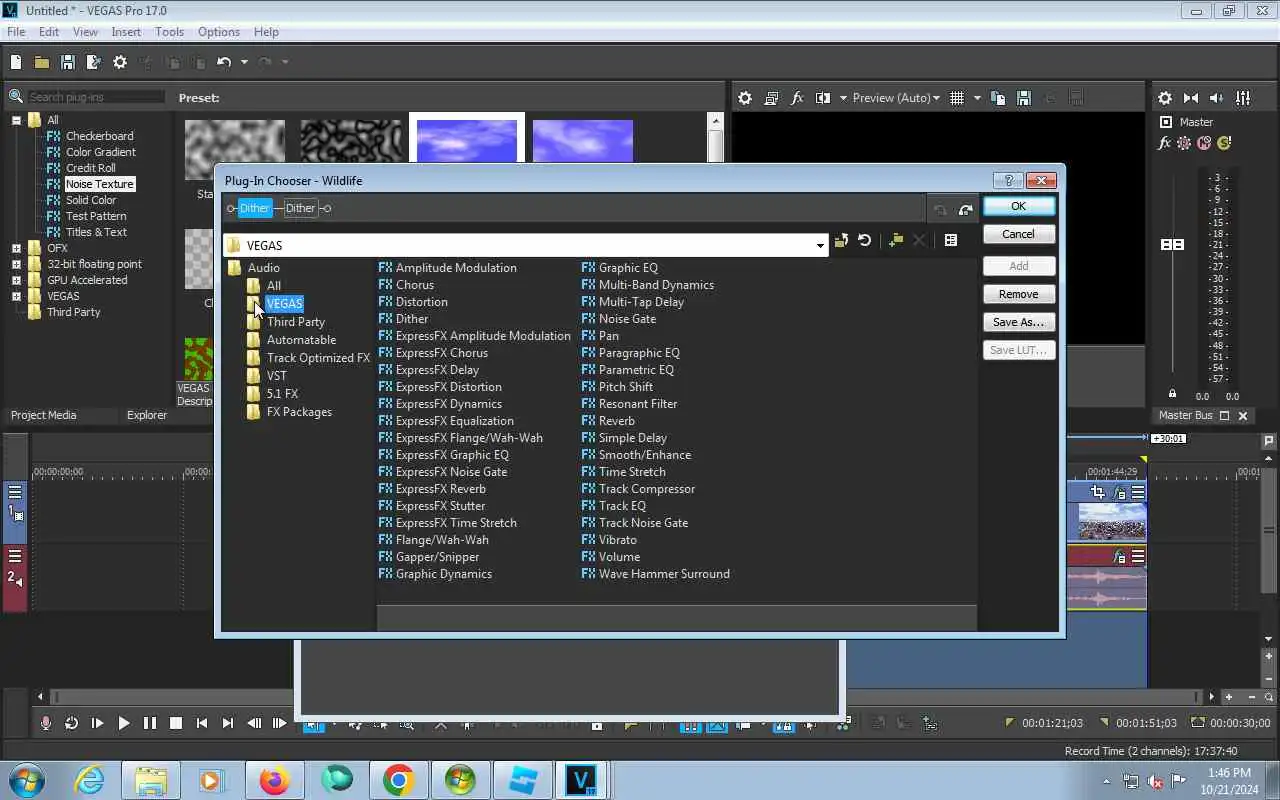The height and width of the screenshot is (800, 1280).
Task: Click the Help question mark on Plug-In Chooser
Action: (x=1007, y=180)
